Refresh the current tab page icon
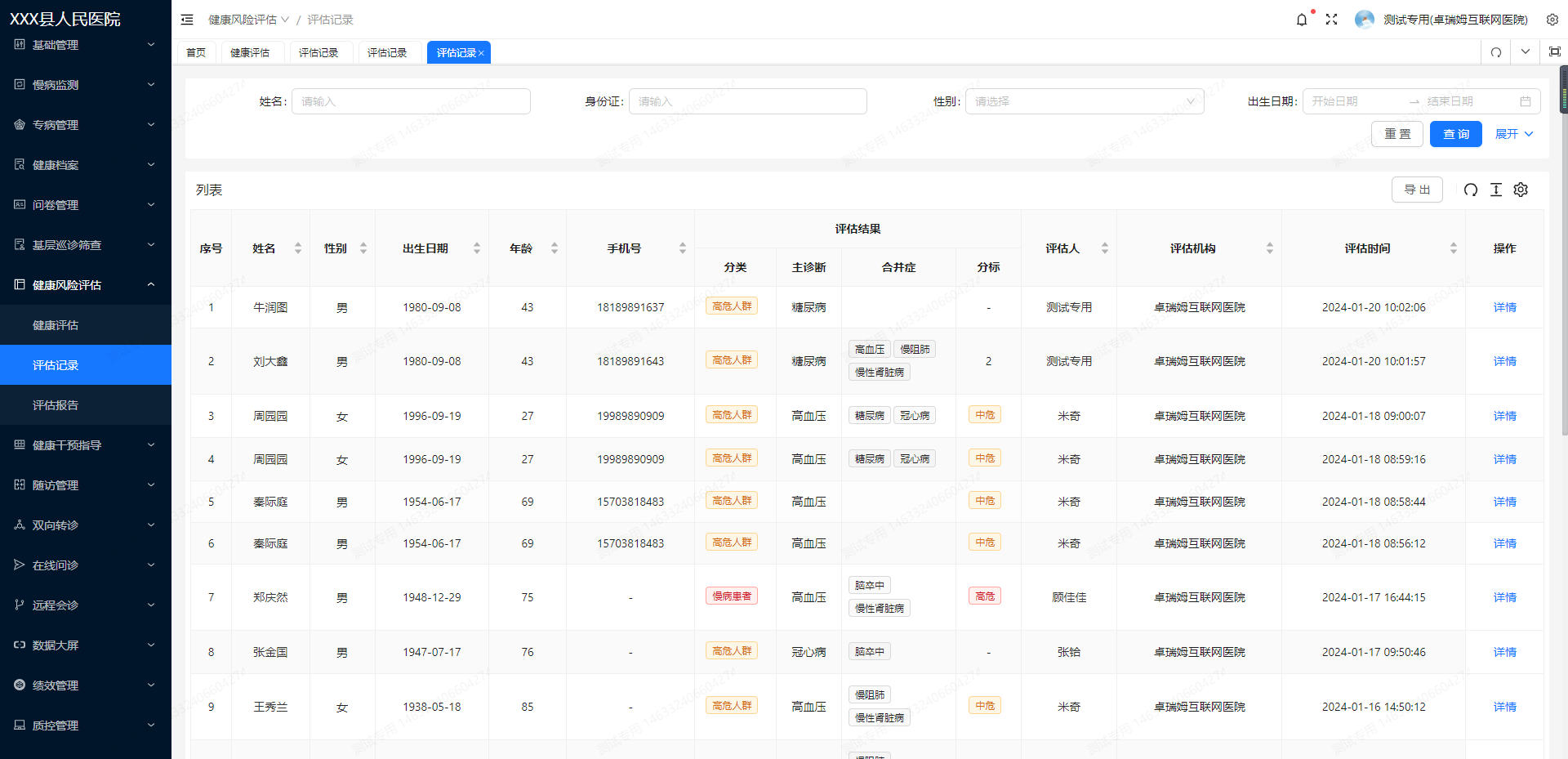This screenshot has height=759, width=1568. [1496, 52]
